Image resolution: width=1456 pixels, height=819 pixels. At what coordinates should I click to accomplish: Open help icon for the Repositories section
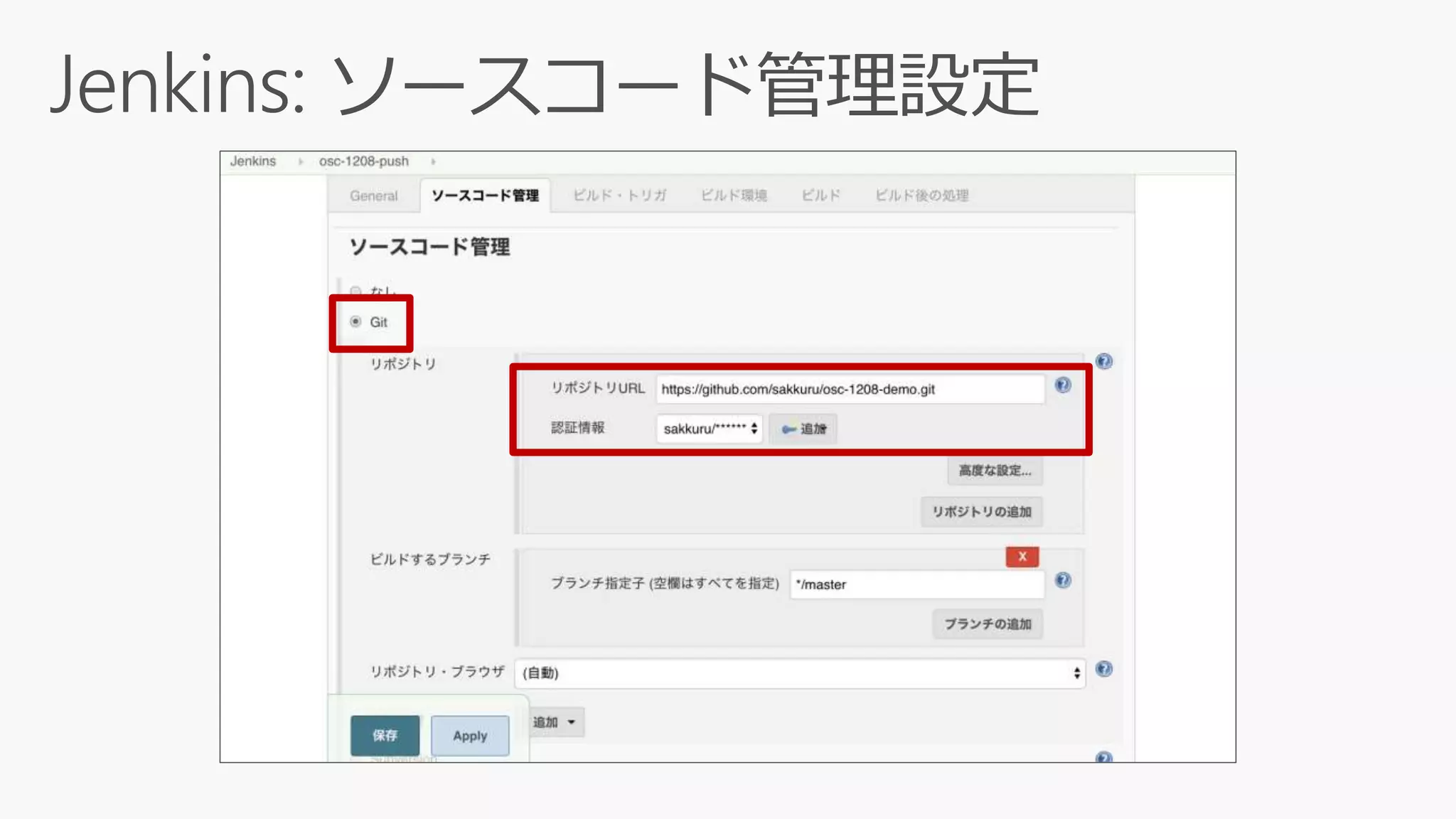[1103, 361]
